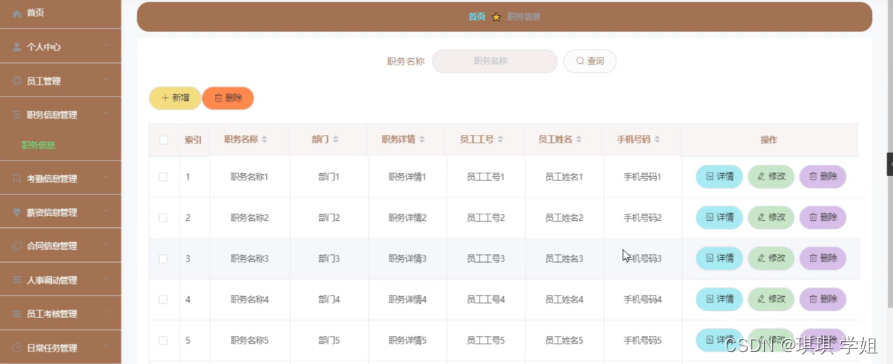Expand the 日常任务管理 chevron
The height and width of the screenshot is (364, 893).
tap(106, 346)
